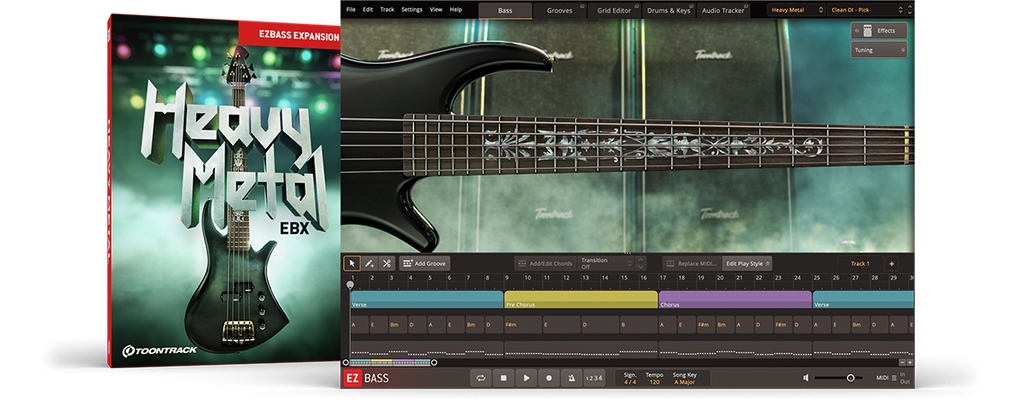This screenshot has height=416, width=1024.
Task: Click the Replace MIDI button
Action: click(691, 264)
